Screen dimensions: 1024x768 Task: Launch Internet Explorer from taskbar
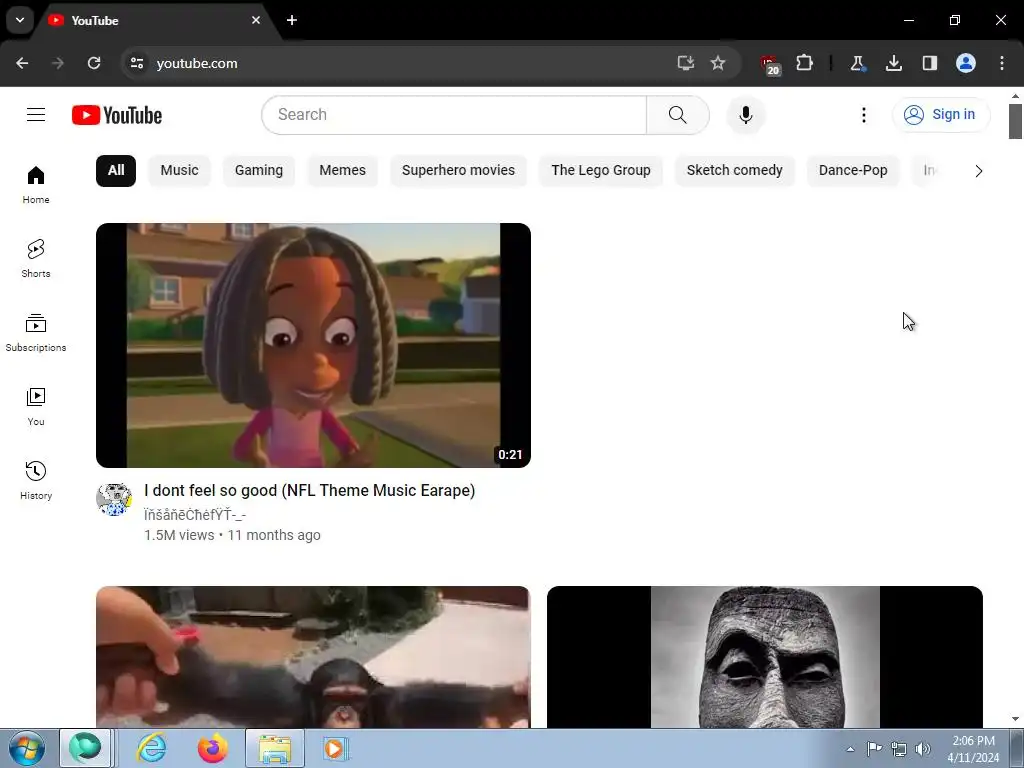point(152,749)
